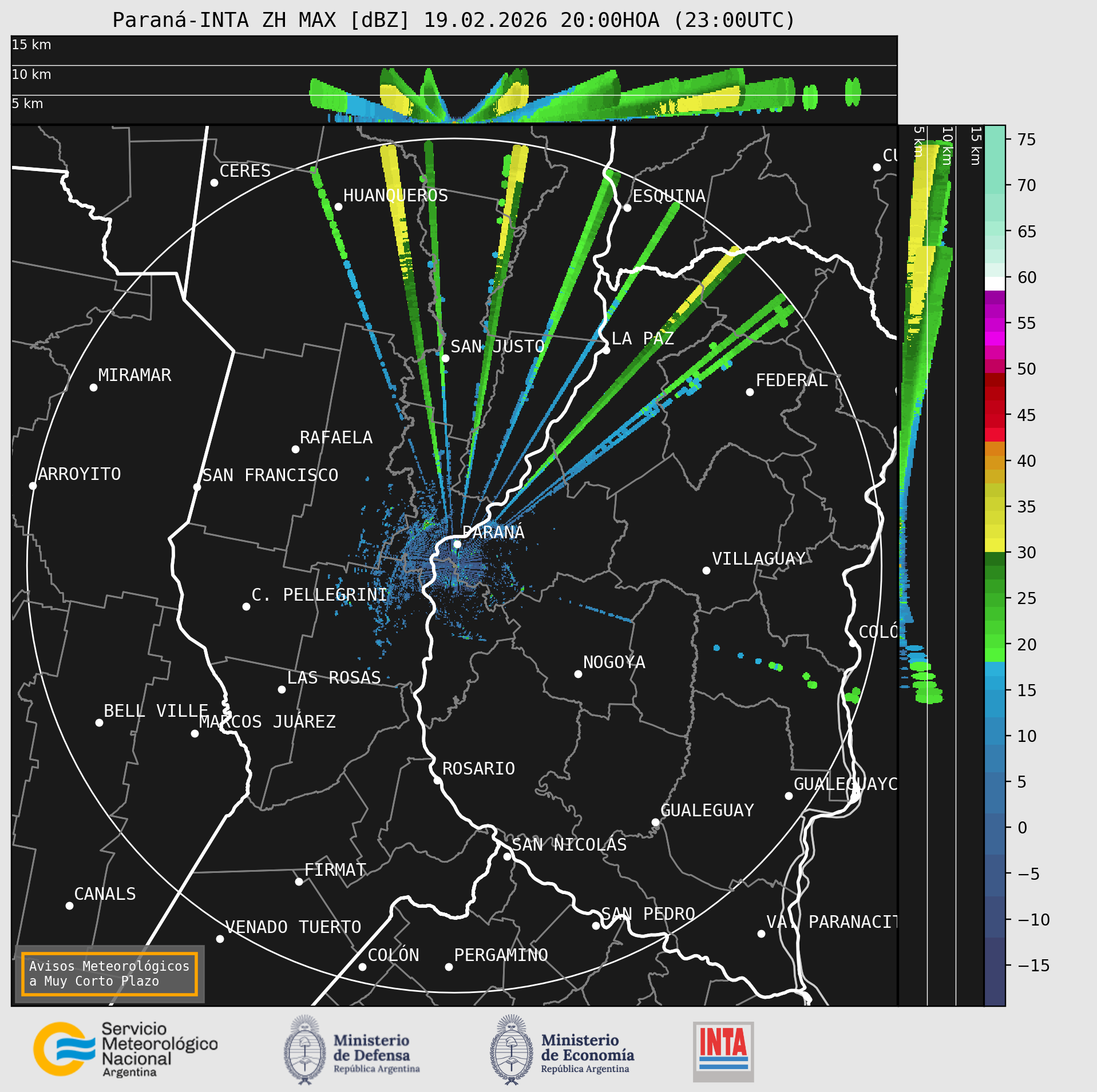Click the INTA logo
Image resolution: width=1097 pixels, height=1092 pixels.
pyautogui.click(x=723, y=1051)
